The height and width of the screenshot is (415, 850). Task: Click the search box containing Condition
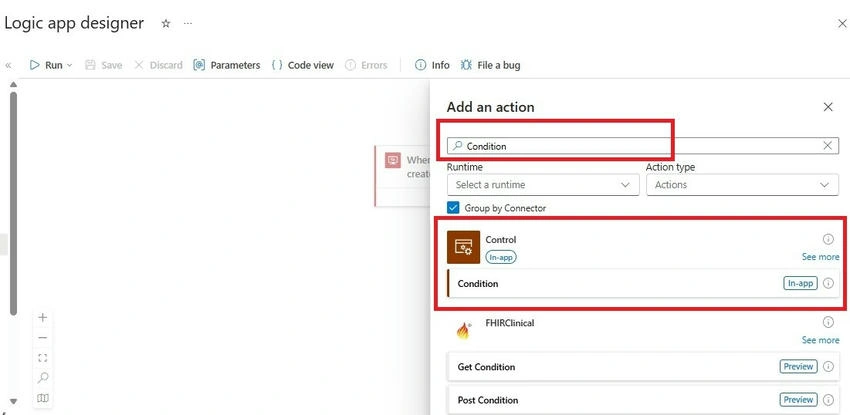coord(642,146)
